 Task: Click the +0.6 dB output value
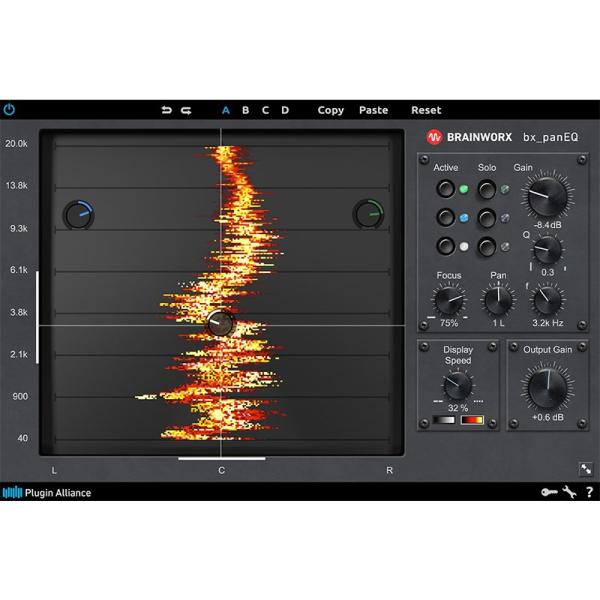coord(548,417)
